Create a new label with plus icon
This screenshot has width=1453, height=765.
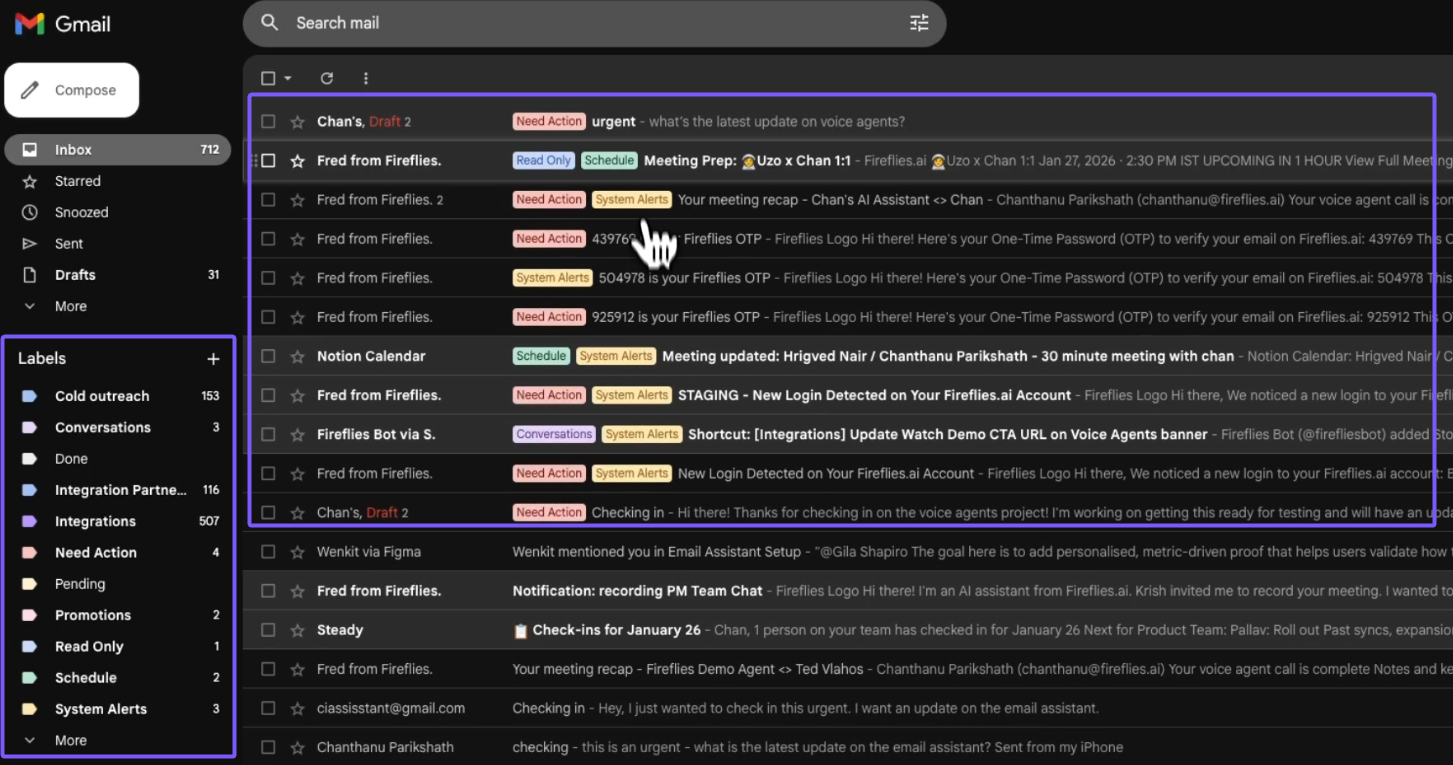(212, 359)
